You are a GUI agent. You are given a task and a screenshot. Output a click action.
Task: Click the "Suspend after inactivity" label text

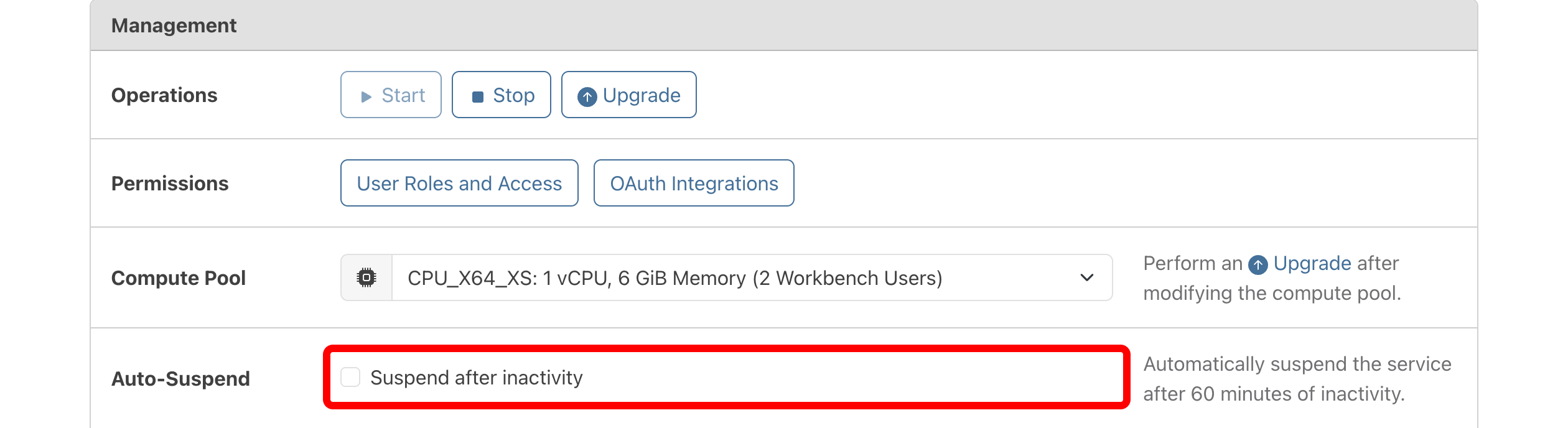point(476,378)
